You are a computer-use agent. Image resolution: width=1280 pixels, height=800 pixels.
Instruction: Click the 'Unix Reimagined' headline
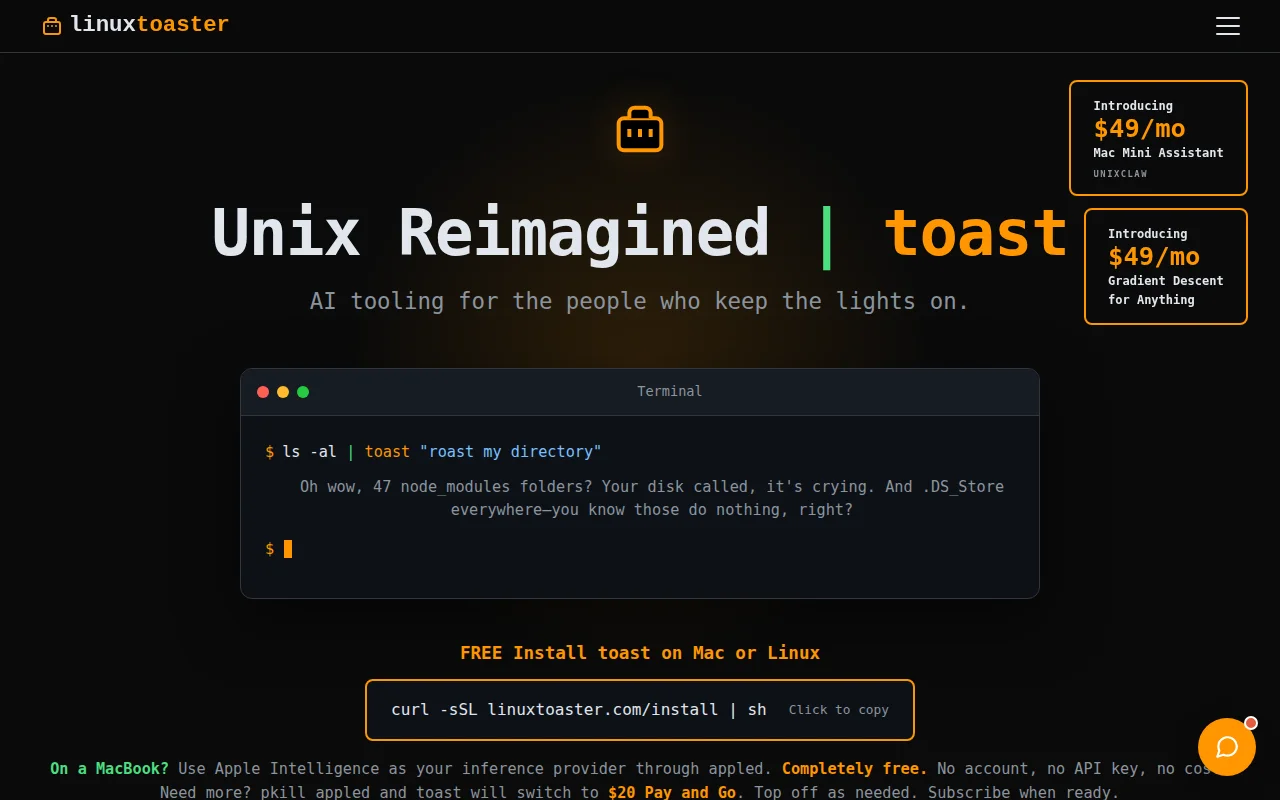click(490, 233)
